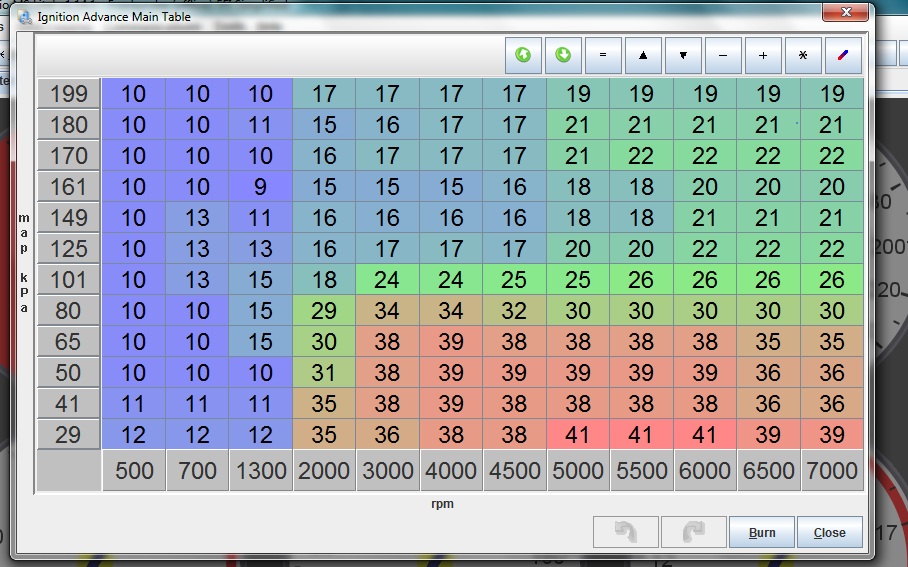The height and width of the screenshot is (567, 908).
Task: Click the undo arrow button
Action: point(625,532)
